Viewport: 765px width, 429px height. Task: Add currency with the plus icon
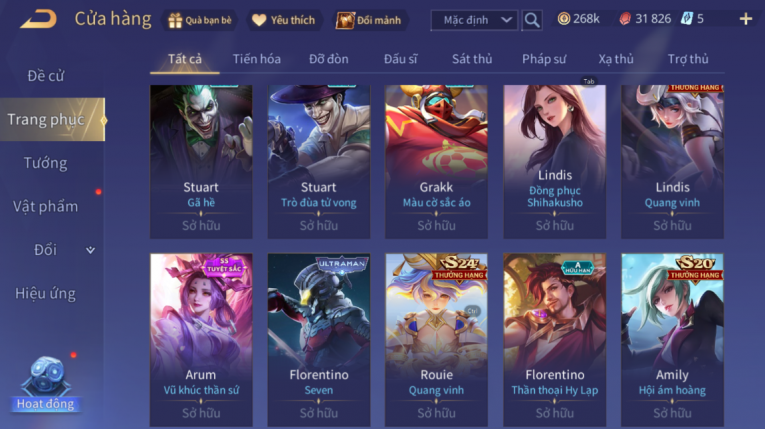click(745, 19)
